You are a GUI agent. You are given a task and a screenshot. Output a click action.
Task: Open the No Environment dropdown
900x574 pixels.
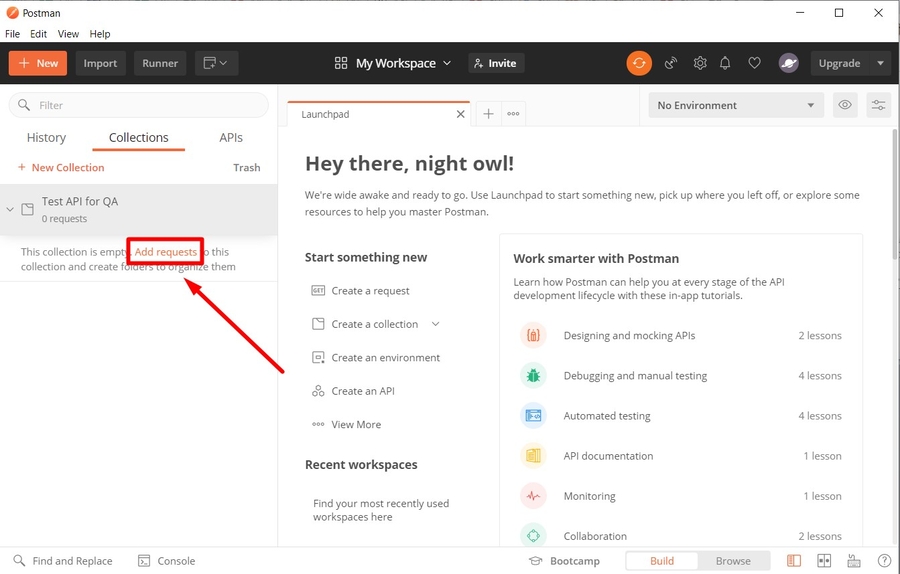coord(735,105)
